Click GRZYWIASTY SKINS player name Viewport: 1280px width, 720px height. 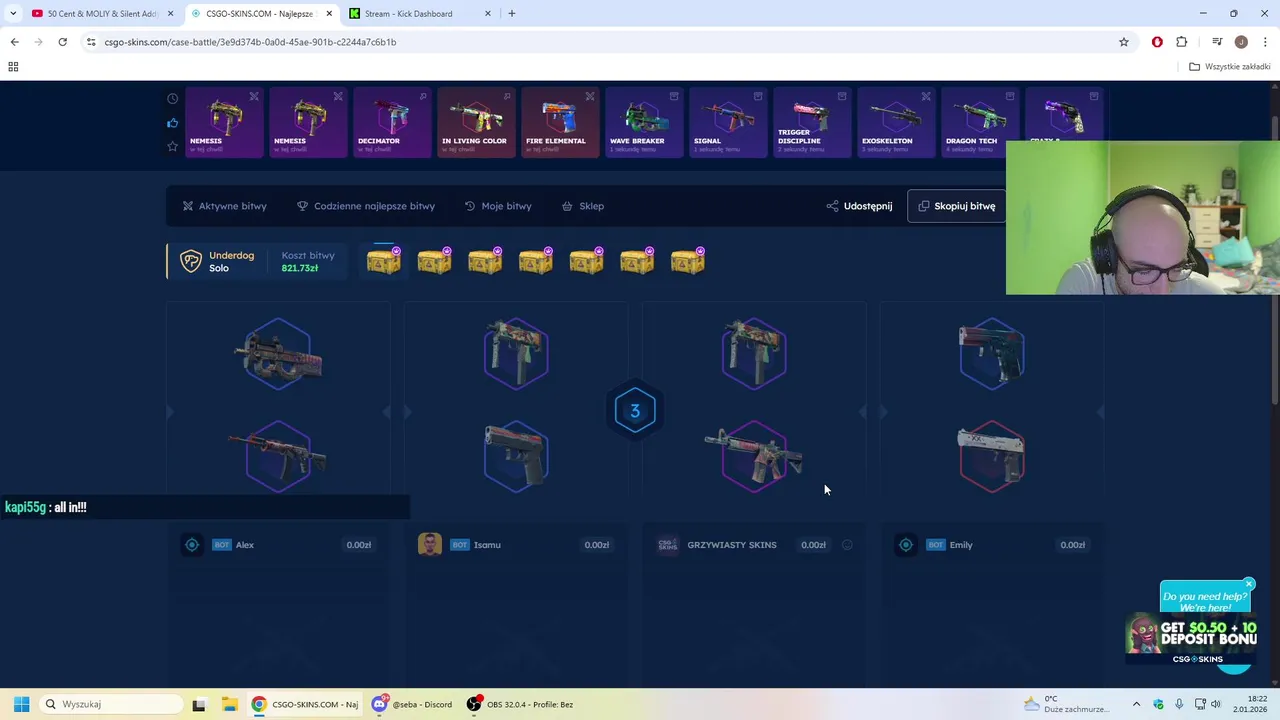pos(732,545)
